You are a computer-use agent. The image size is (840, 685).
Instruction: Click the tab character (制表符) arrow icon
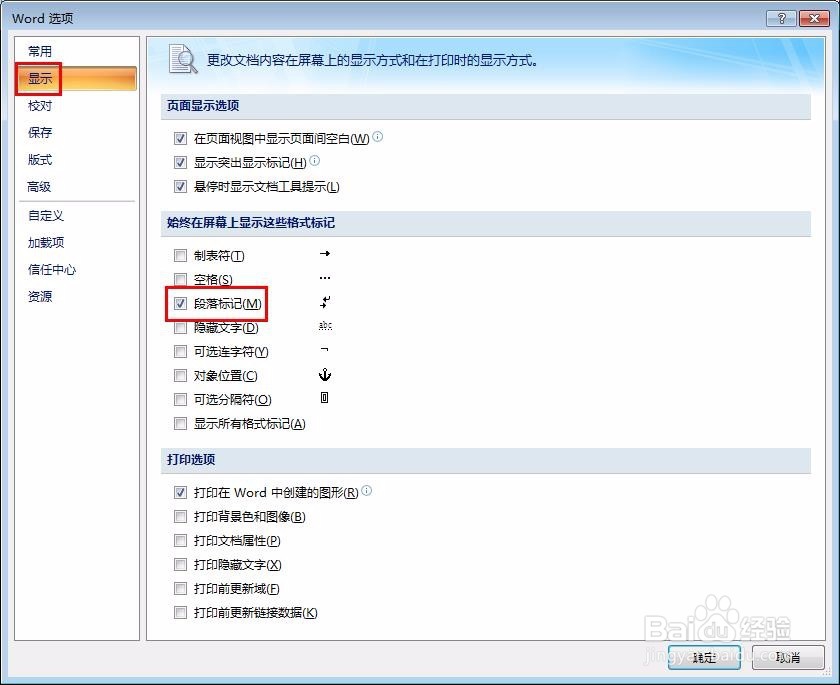tap(324, 253)
